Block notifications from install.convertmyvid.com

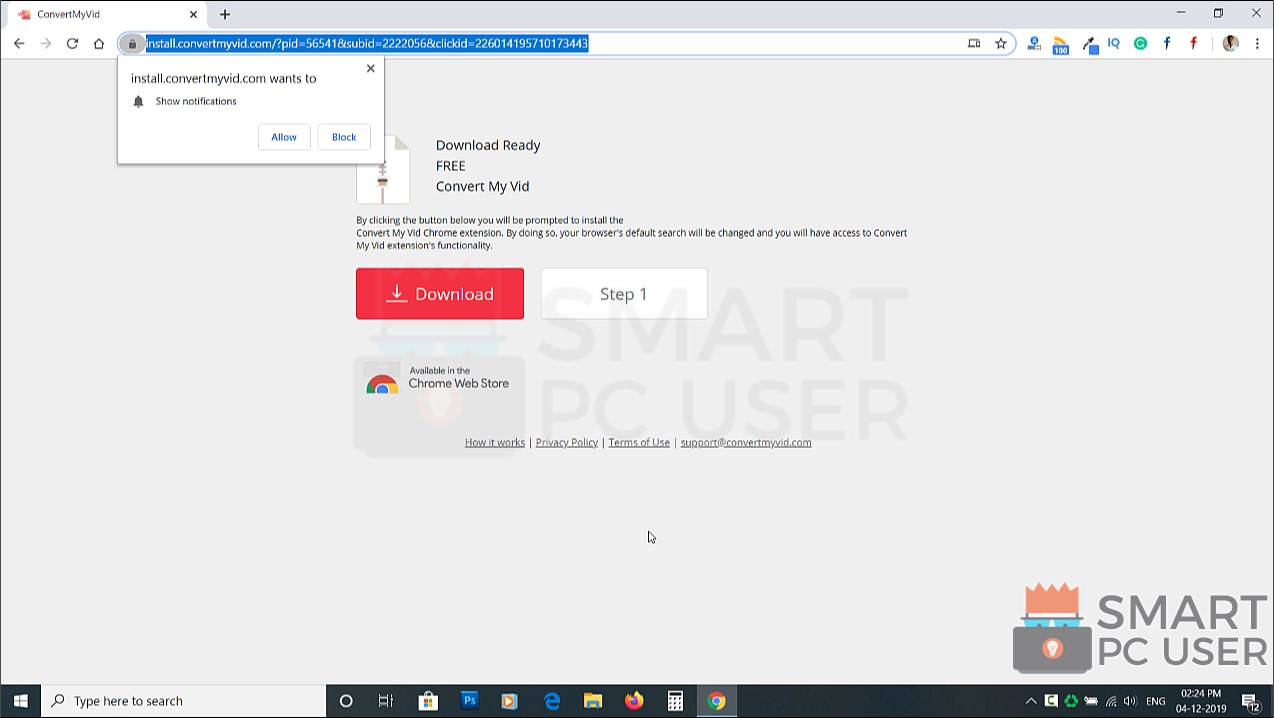[x=343, y=137]
